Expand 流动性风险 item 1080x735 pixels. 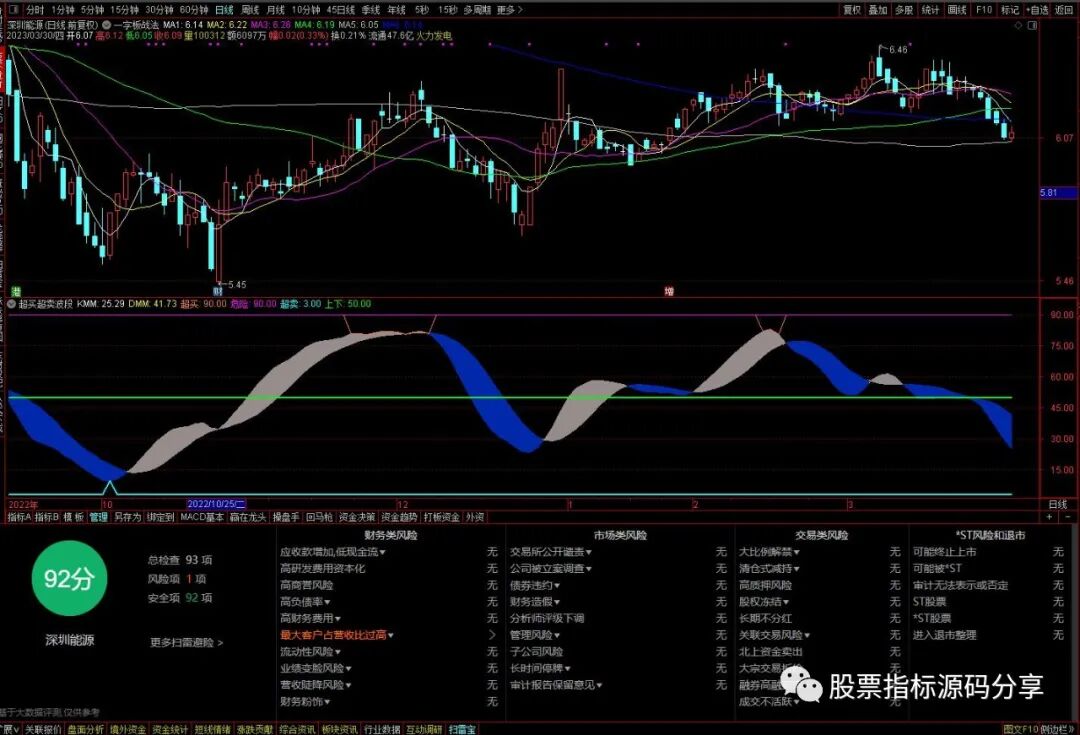310,651
